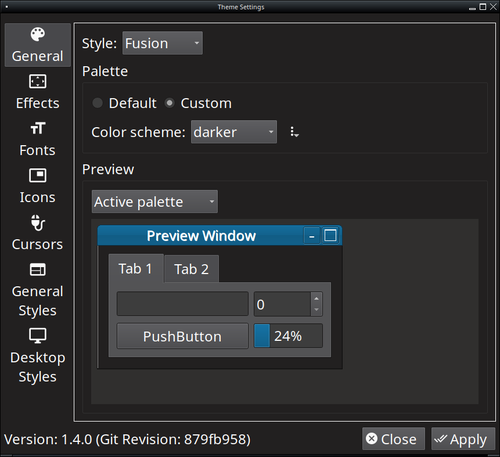Select the Default palette radio button
Image resolution: width=500 pixels, height=457 pixels.
(97, 103)
